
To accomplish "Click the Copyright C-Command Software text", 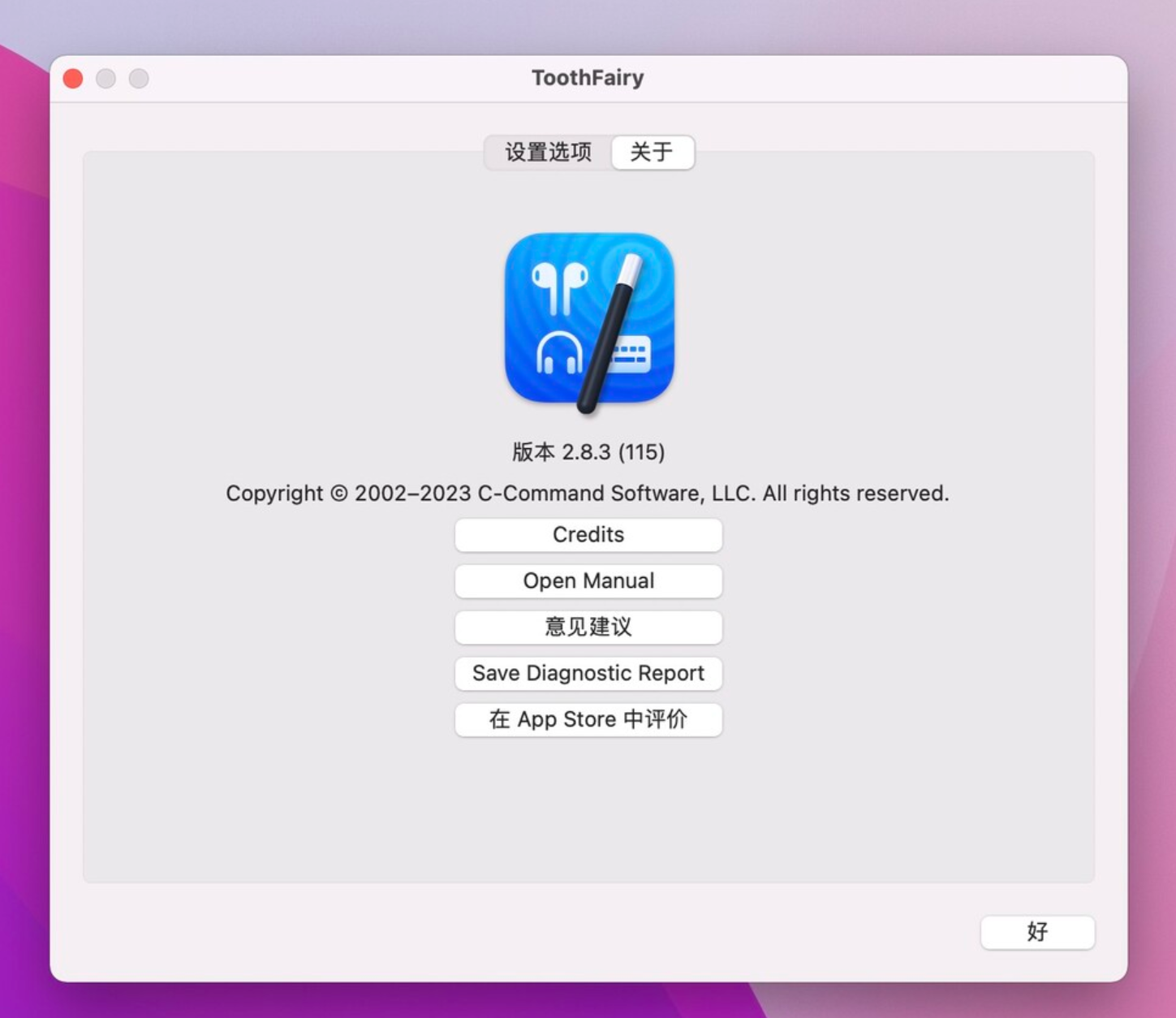I will tap(588, 493).
